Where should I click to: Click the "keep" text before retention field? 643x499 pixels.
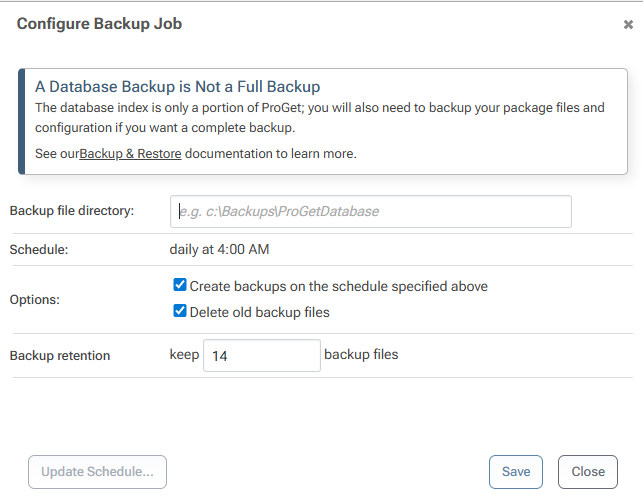tap(184, 355)
